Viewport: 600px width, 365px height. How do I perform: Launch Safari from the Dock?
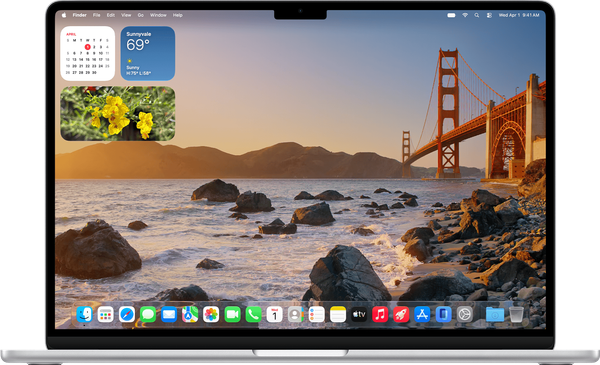pyautogui.click(x=127, y=314)
